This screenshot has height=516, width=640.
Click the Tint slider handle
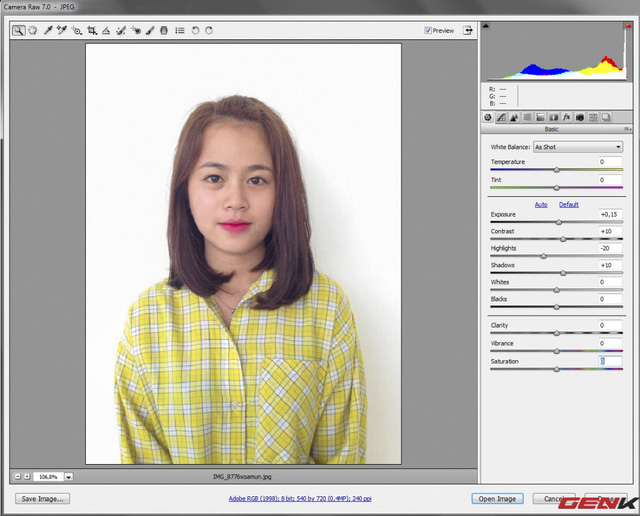click(556, 188)
